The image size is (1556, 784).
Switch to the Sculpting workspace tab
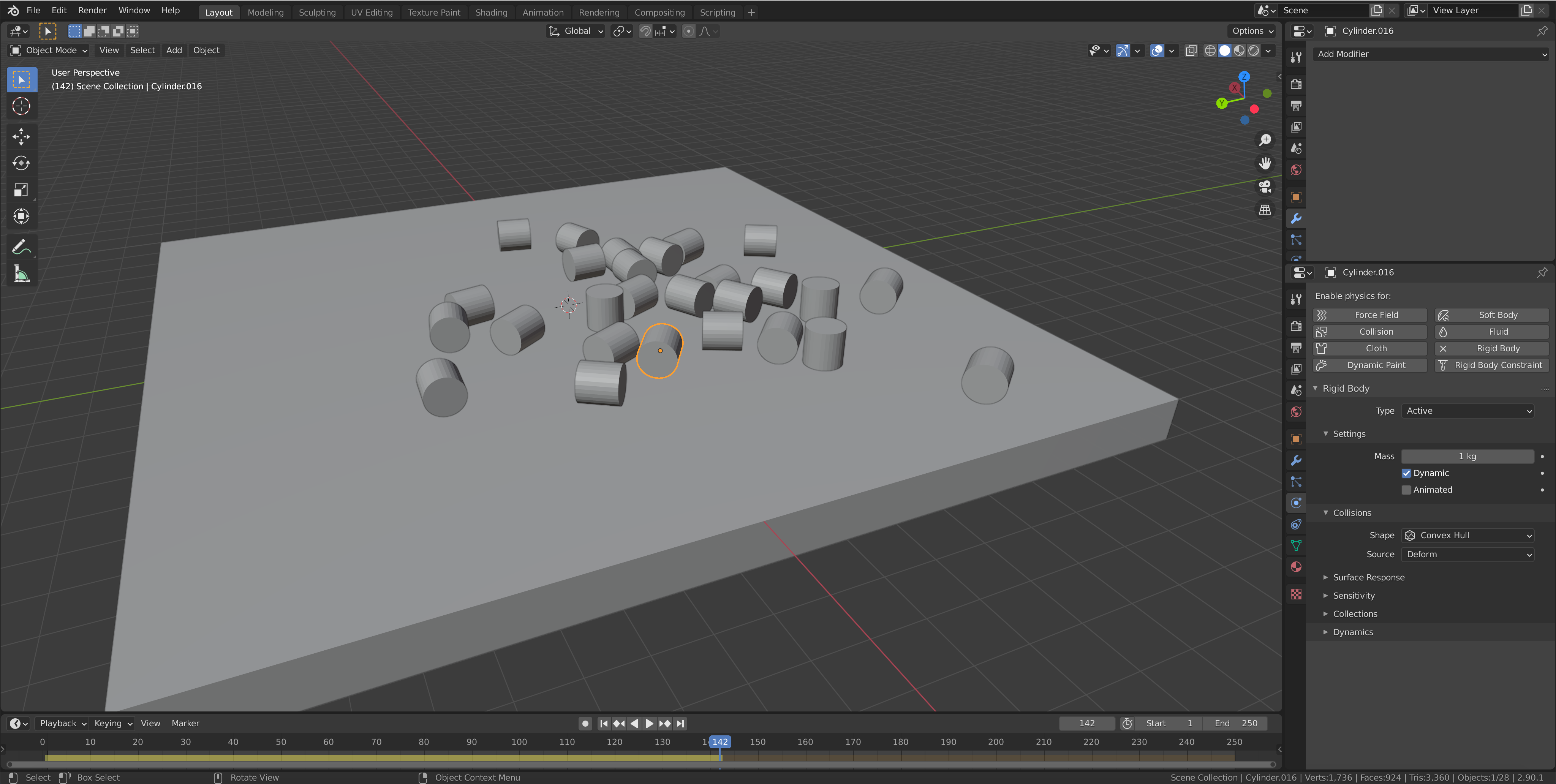pyautogui.click(x=317, y=12)
